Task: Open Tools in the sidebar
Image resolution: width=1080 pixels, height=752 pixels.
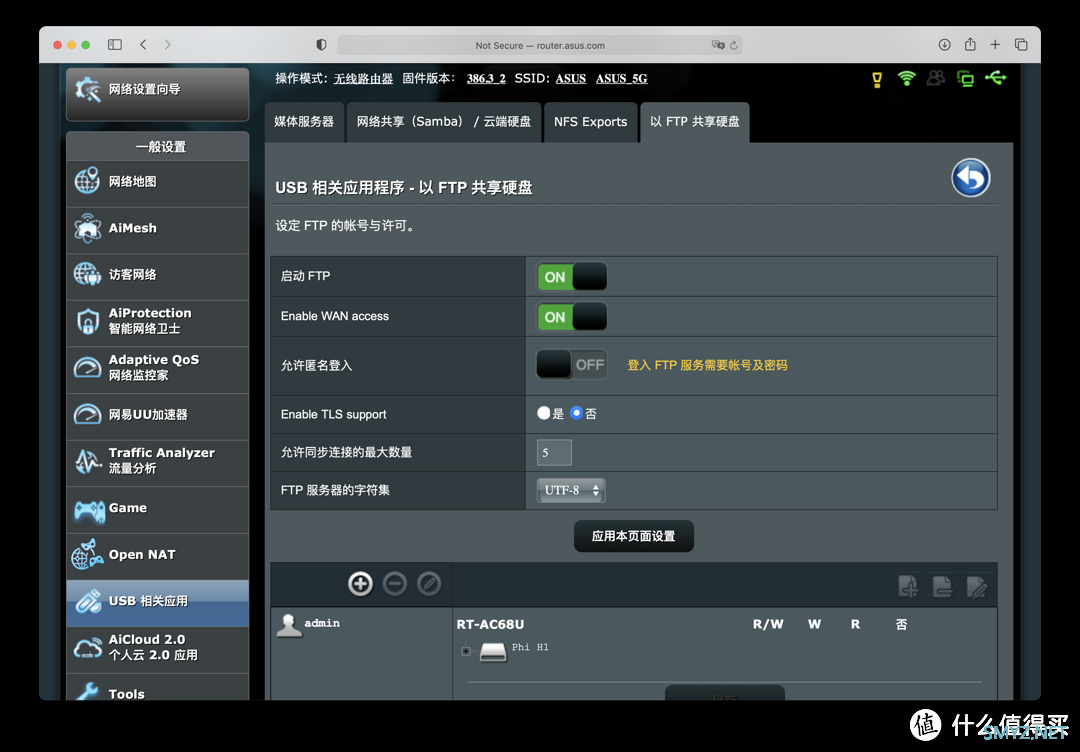Action: coord(158,687)
